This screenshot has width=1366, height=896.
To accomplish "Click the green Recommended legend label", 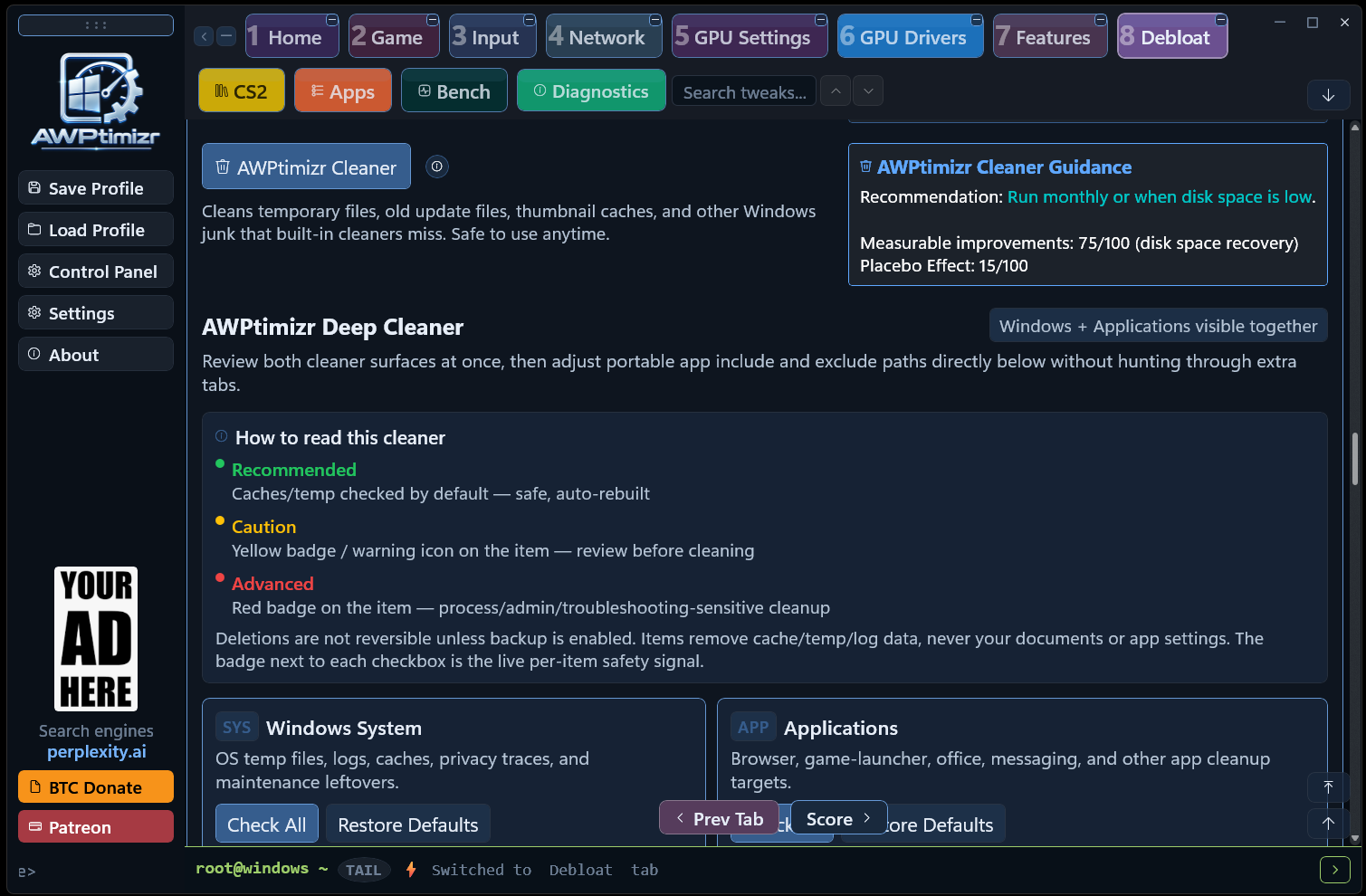I will pos(294,470).
